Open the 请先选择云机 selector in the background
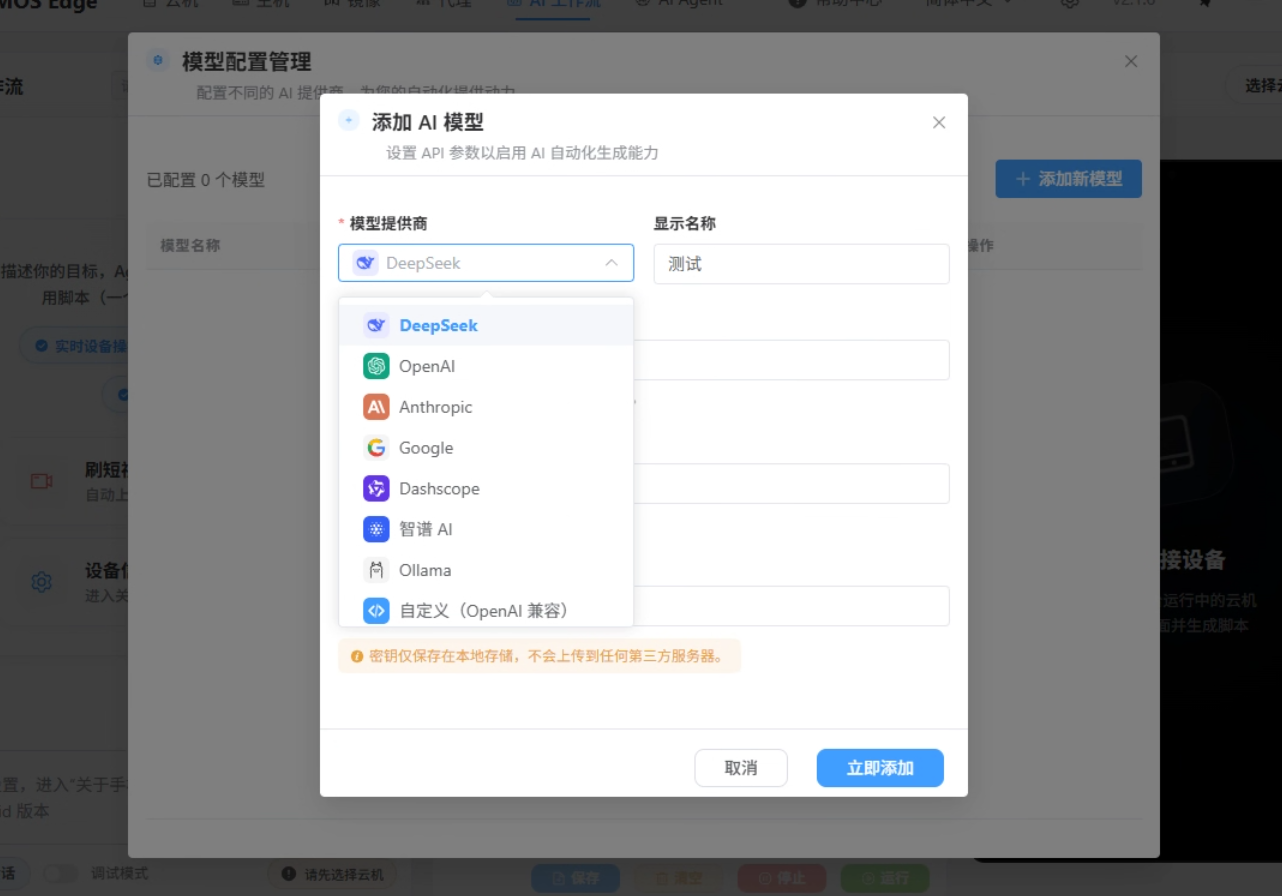Screen dimensions: 1282x896 click(332, 874)
